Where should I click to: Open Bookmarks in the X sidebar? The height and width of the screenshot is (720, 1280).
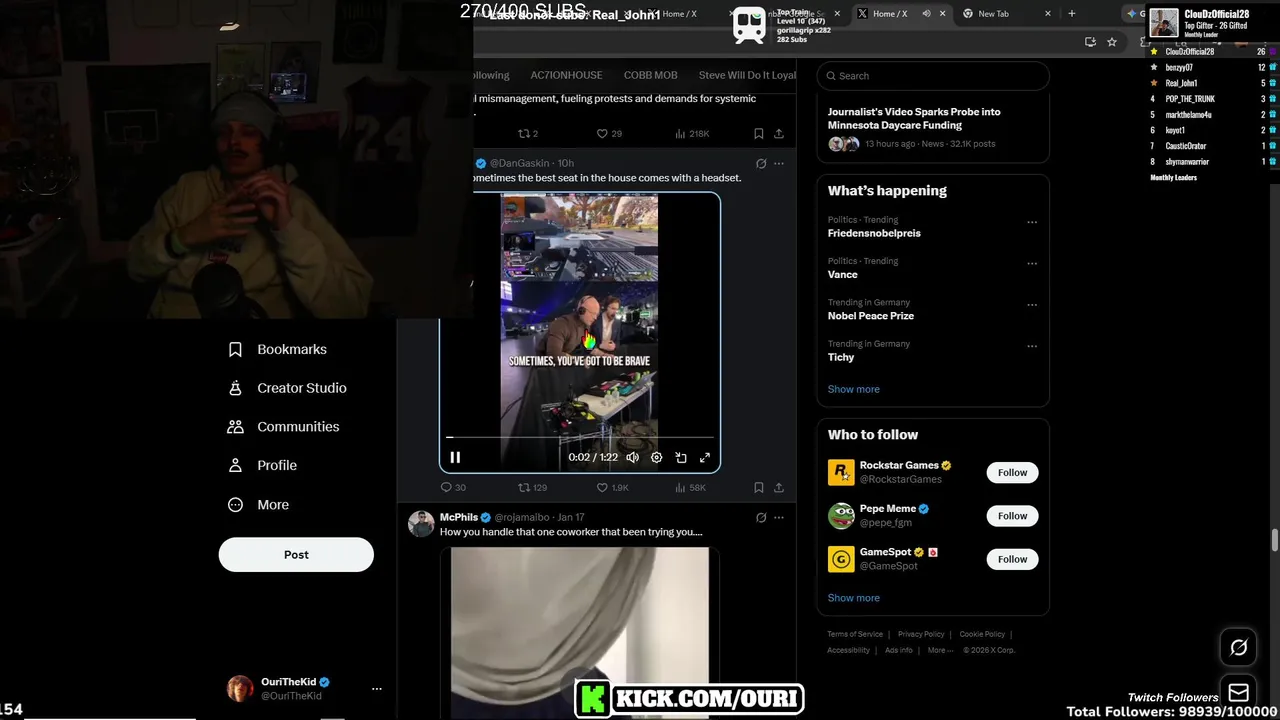click(277, 349)
